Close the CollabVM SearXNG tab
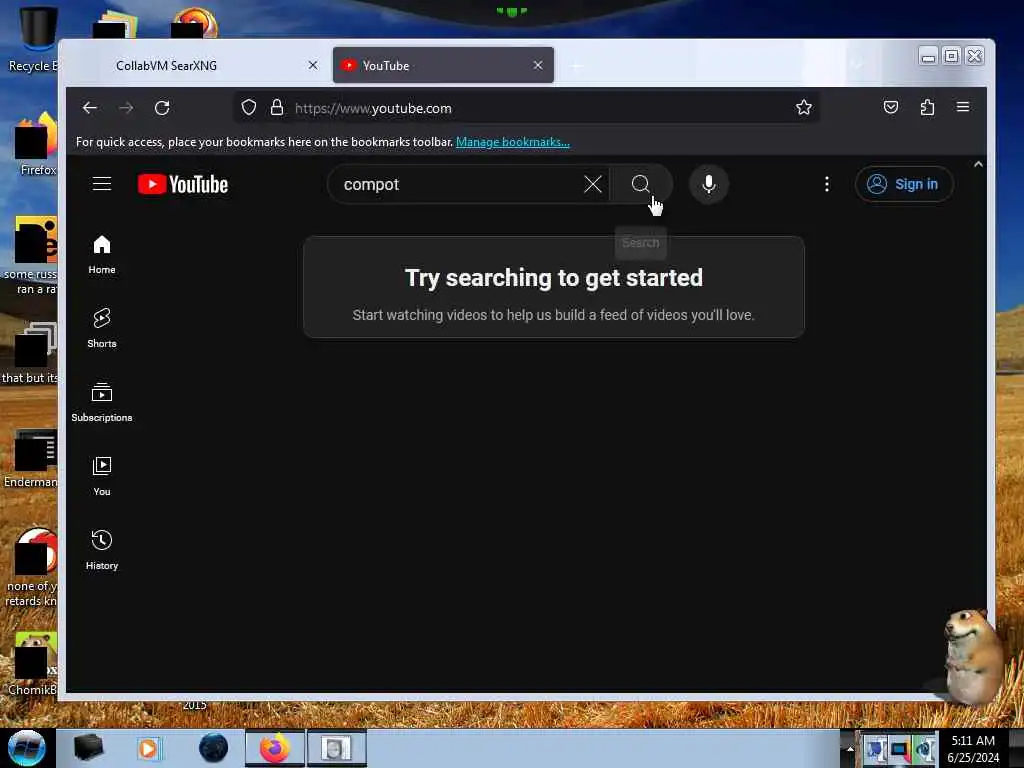 (x=313, y=65)
